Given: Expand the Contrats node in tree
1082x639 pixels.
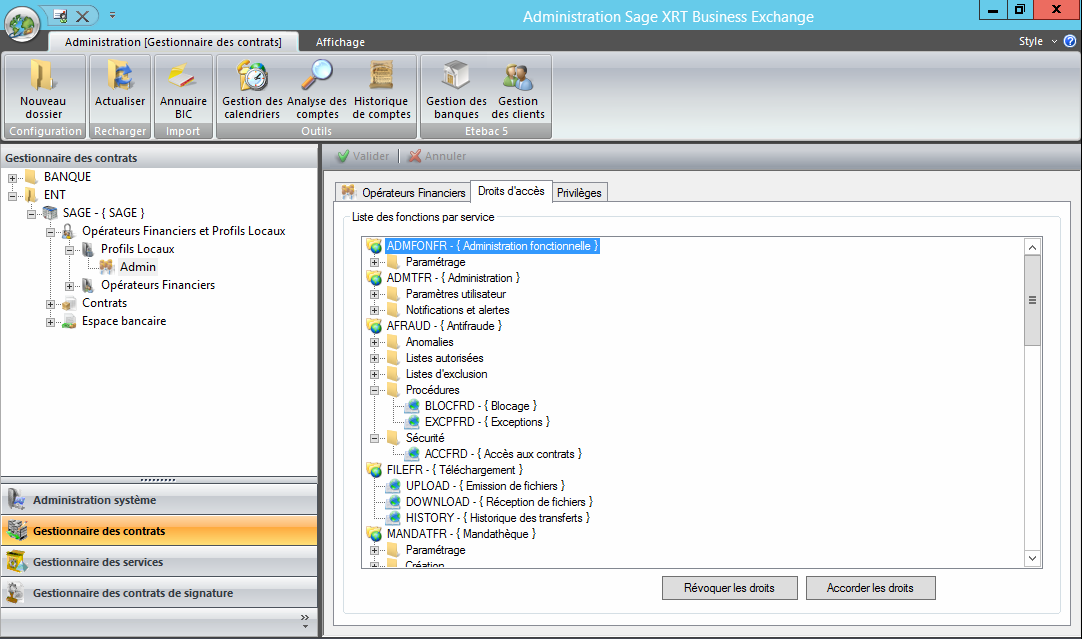Looking at the screenshot, I should point(51,303).
